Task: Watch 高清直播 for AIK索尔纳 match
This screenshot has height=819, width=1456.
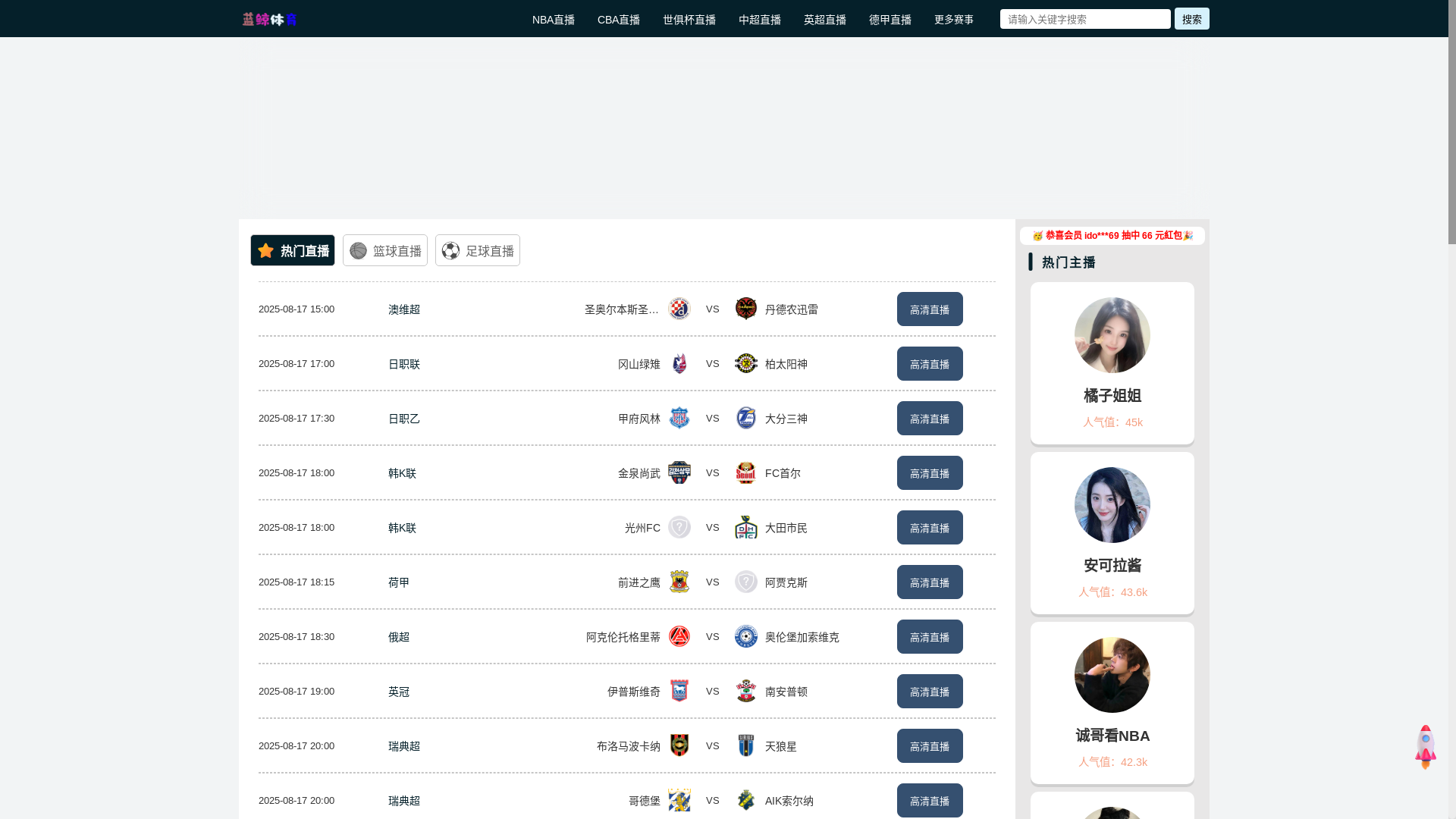Action: pyautogui.click(x=930, y=800)
